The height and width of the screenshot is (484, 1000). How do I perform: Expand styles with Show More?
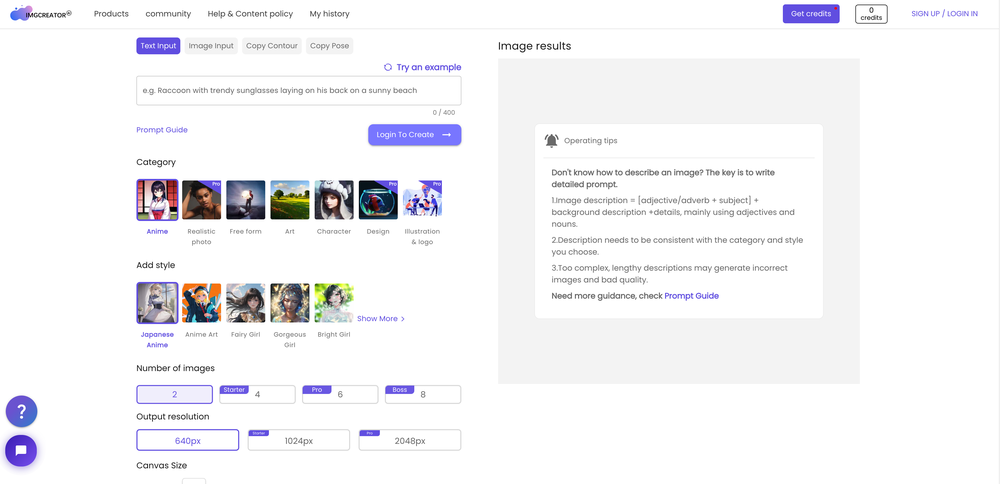coord(381,318)
